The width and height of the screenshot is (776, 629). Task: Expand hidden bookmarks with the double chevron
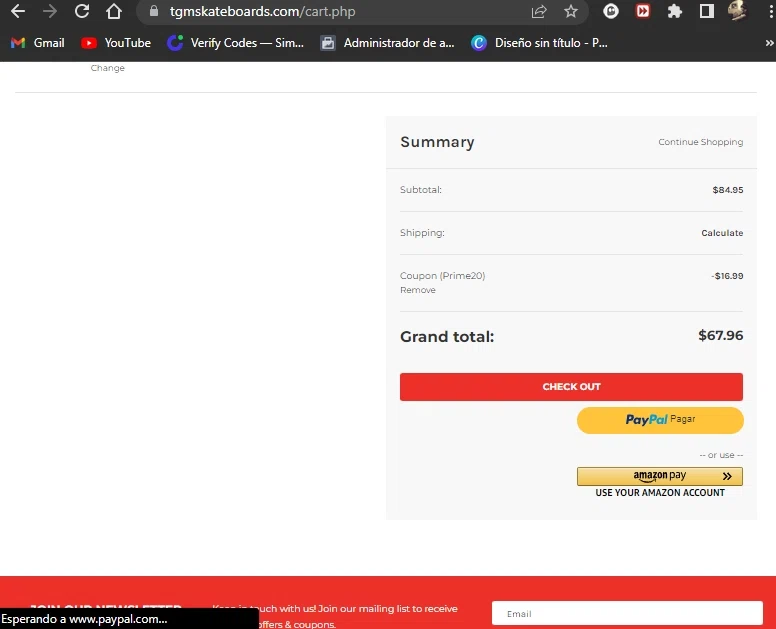769,43
